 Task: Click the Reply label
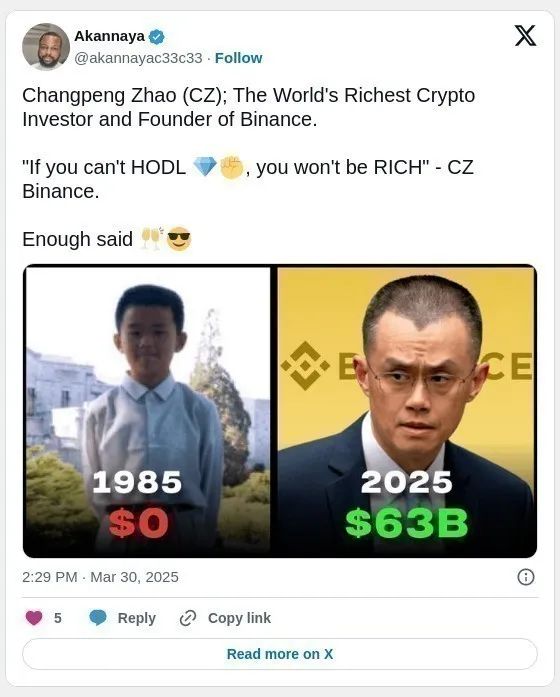coord(136,618)
